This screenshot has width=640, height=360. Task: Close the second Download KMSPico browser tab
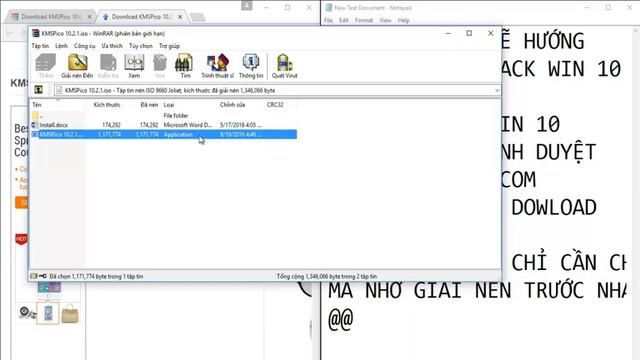pos(180,17)
